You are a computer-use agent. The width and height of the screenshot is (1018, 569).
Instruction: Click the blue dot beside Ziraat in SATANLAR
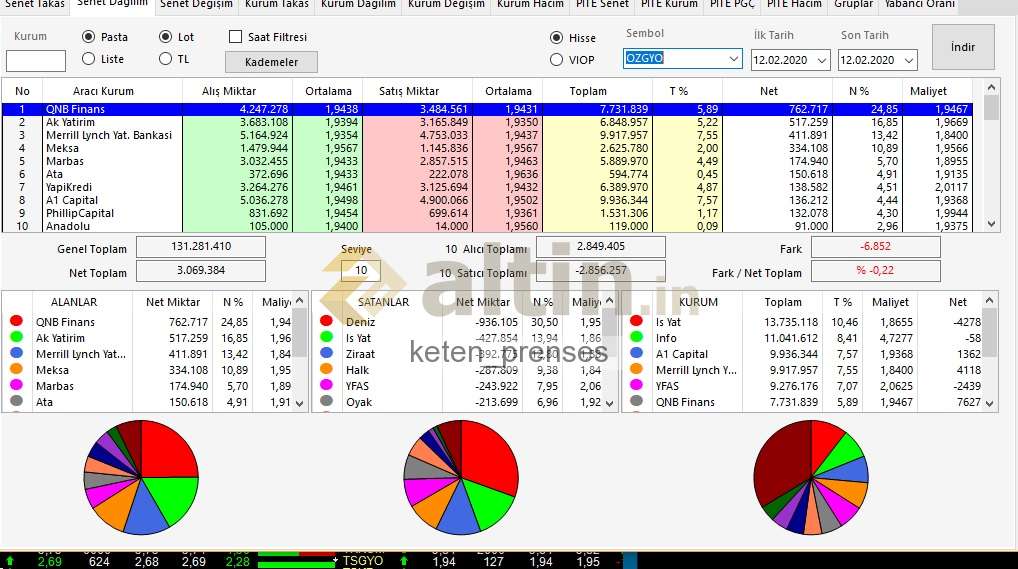click(x=327, y=353)
